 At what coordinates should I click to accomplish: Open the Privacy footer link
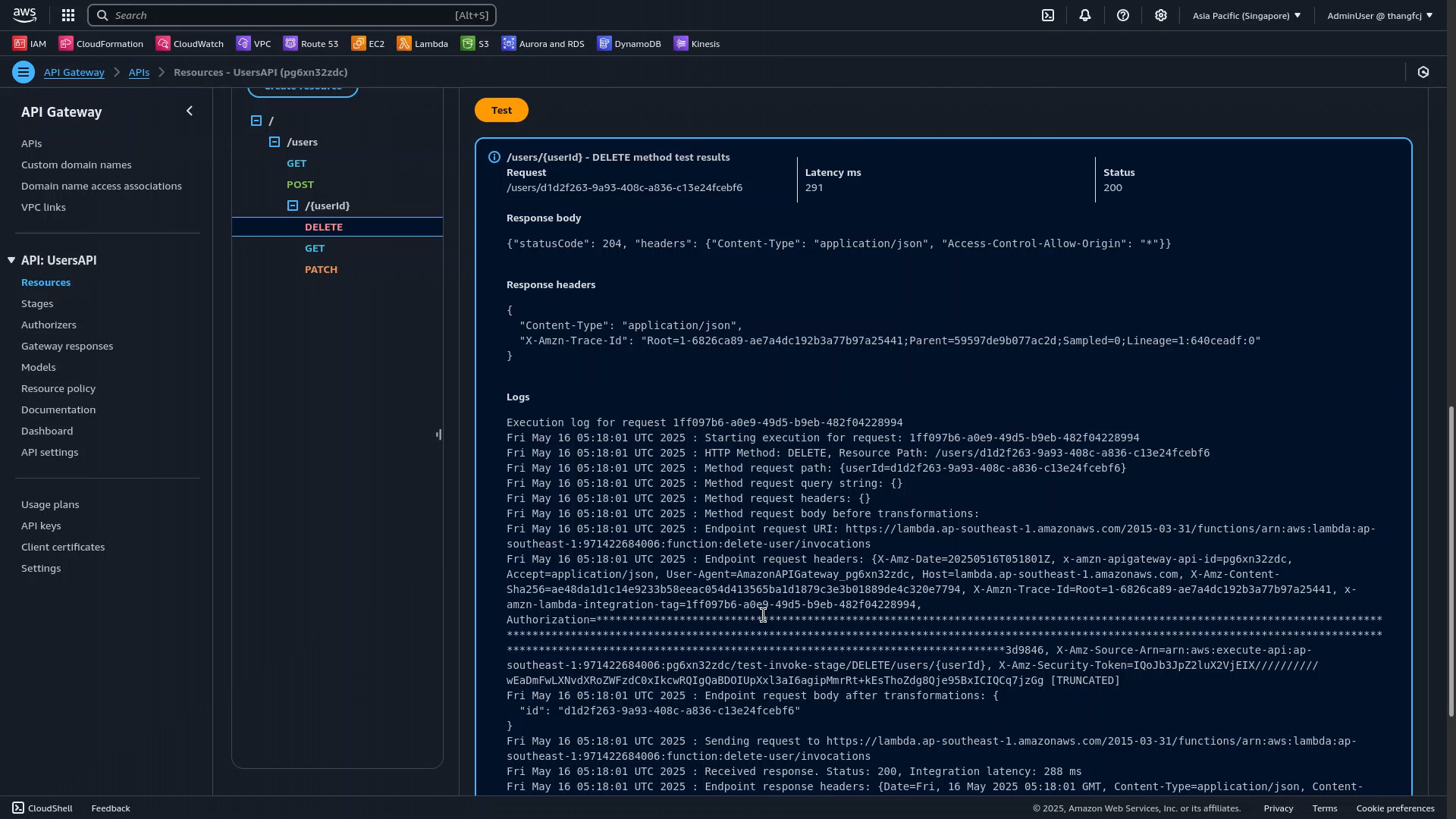click(1278, 808)
